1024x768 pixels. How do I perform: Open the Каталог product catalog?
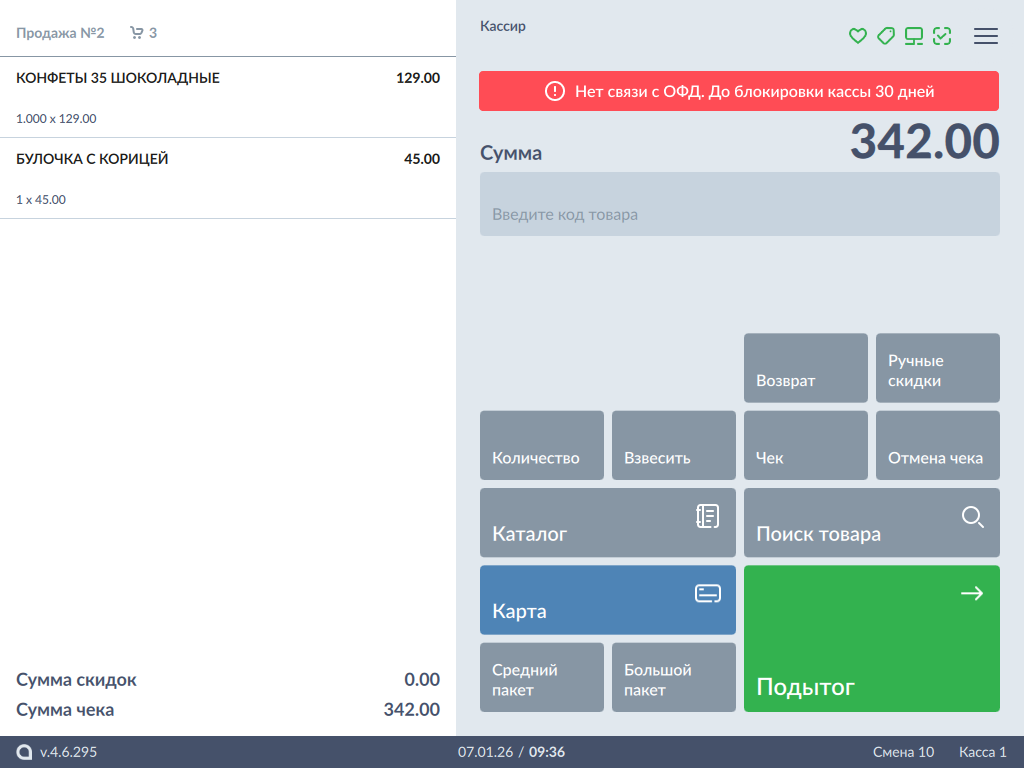pyautogui.click(x=607, y=523)
